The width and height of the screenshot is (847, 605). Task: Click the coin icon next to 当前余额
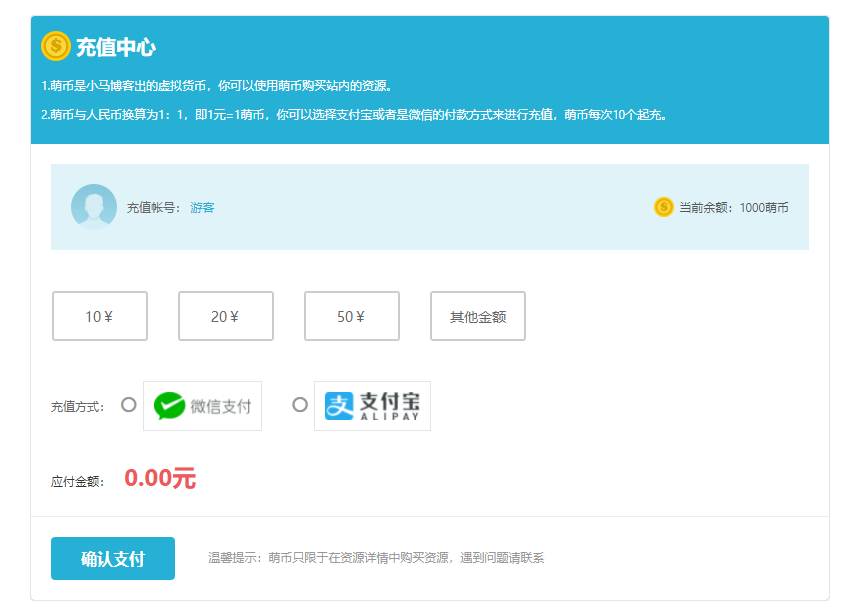[662, 207]
